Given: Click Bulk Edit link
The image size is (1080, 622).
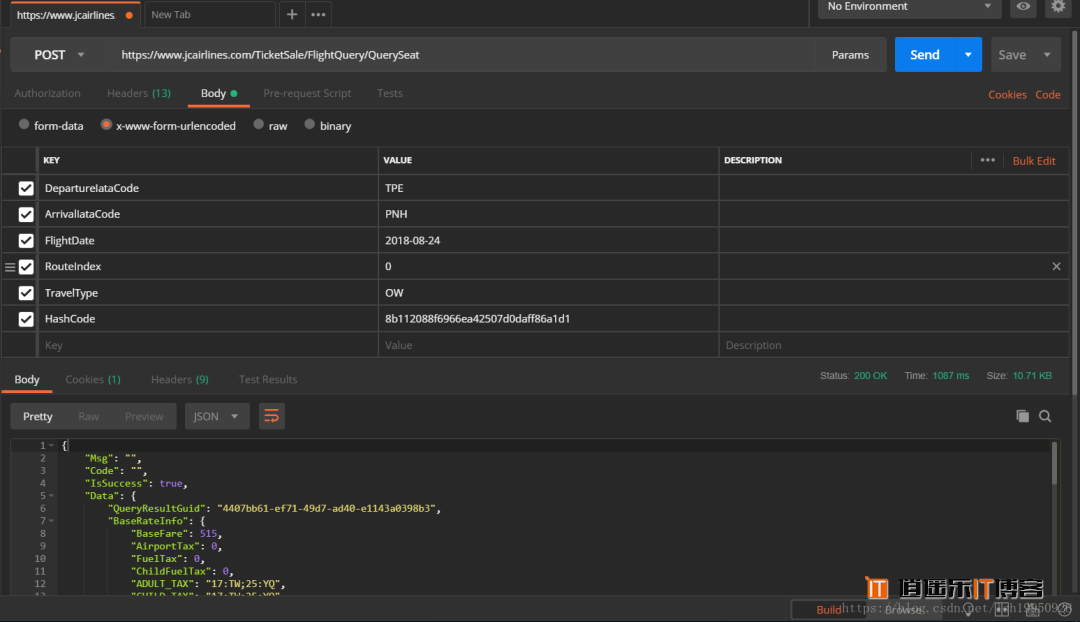Looking at the screenshot, I should 1034,160.
